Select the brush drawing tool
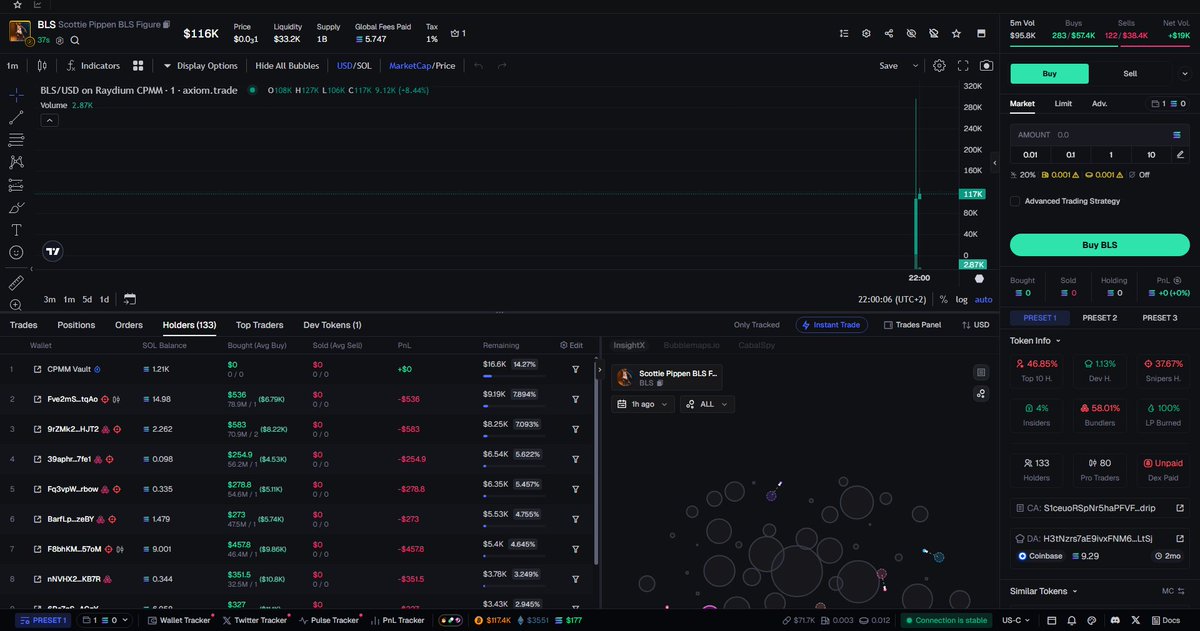 pyautogui.click(x=17, y=208)
